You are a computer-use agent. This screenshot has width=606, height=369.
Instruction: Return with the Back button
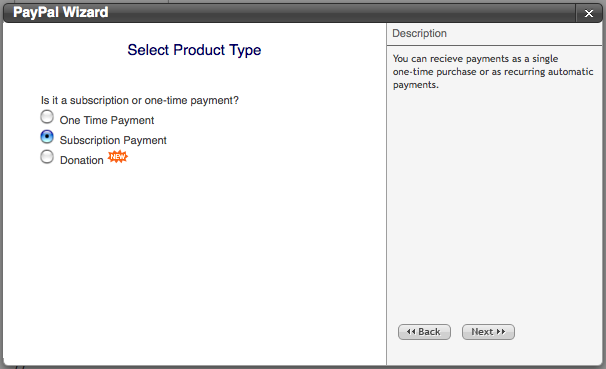424,332
